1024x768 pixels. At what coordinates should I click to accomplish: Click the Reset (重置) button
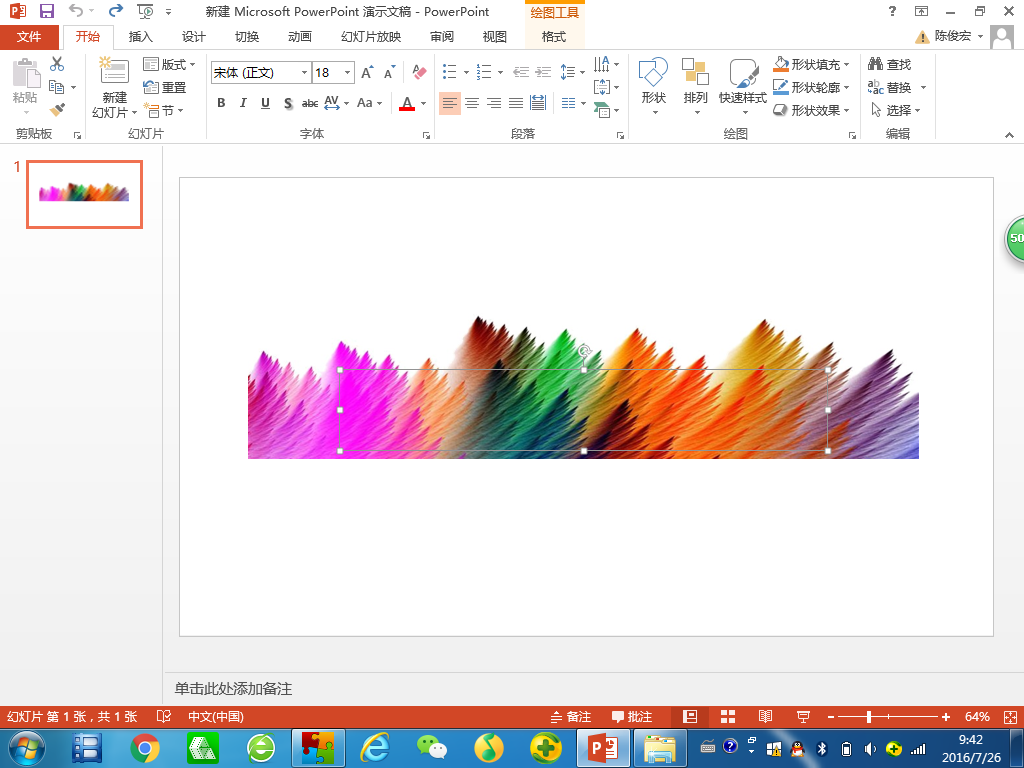[165, 87]
